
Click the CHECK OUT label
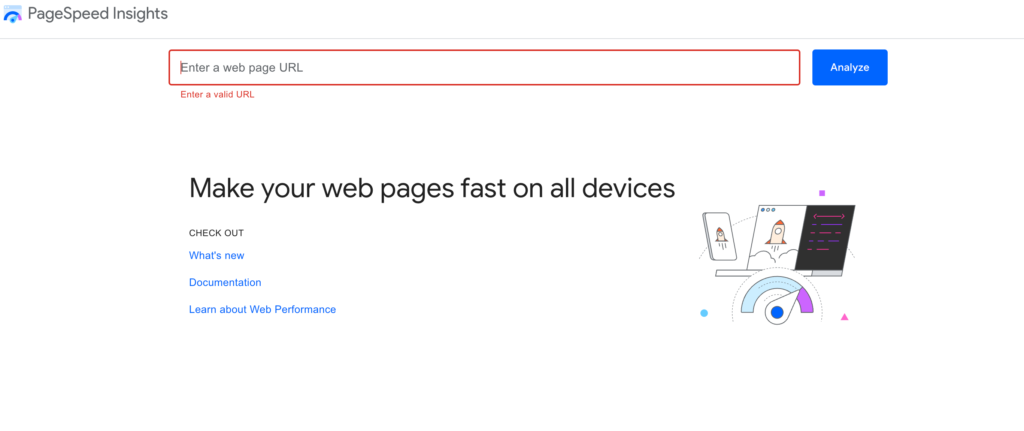tap(216, 233)
